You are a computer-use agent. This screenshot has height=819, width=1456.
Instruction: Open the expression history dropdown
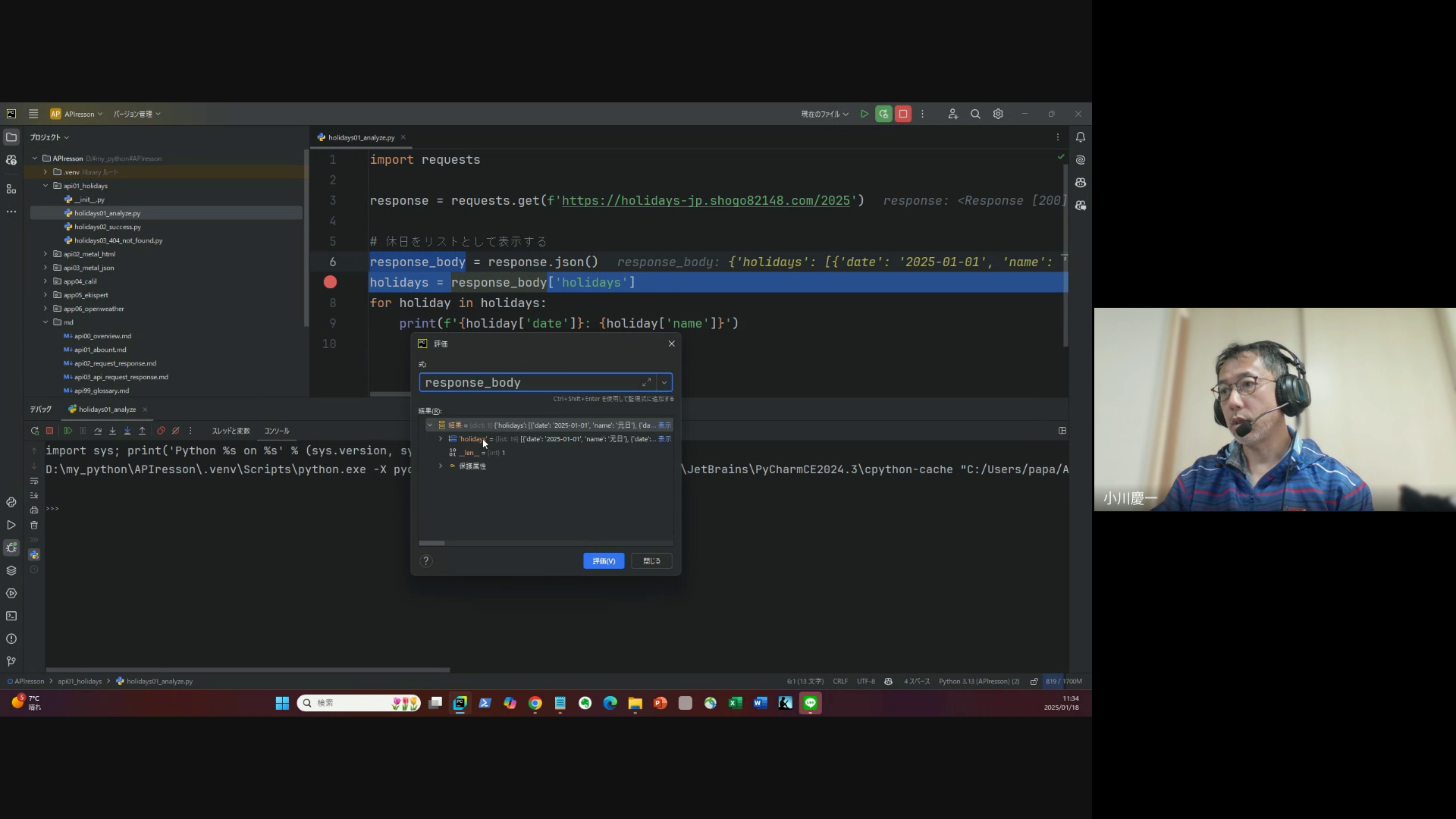664,383
